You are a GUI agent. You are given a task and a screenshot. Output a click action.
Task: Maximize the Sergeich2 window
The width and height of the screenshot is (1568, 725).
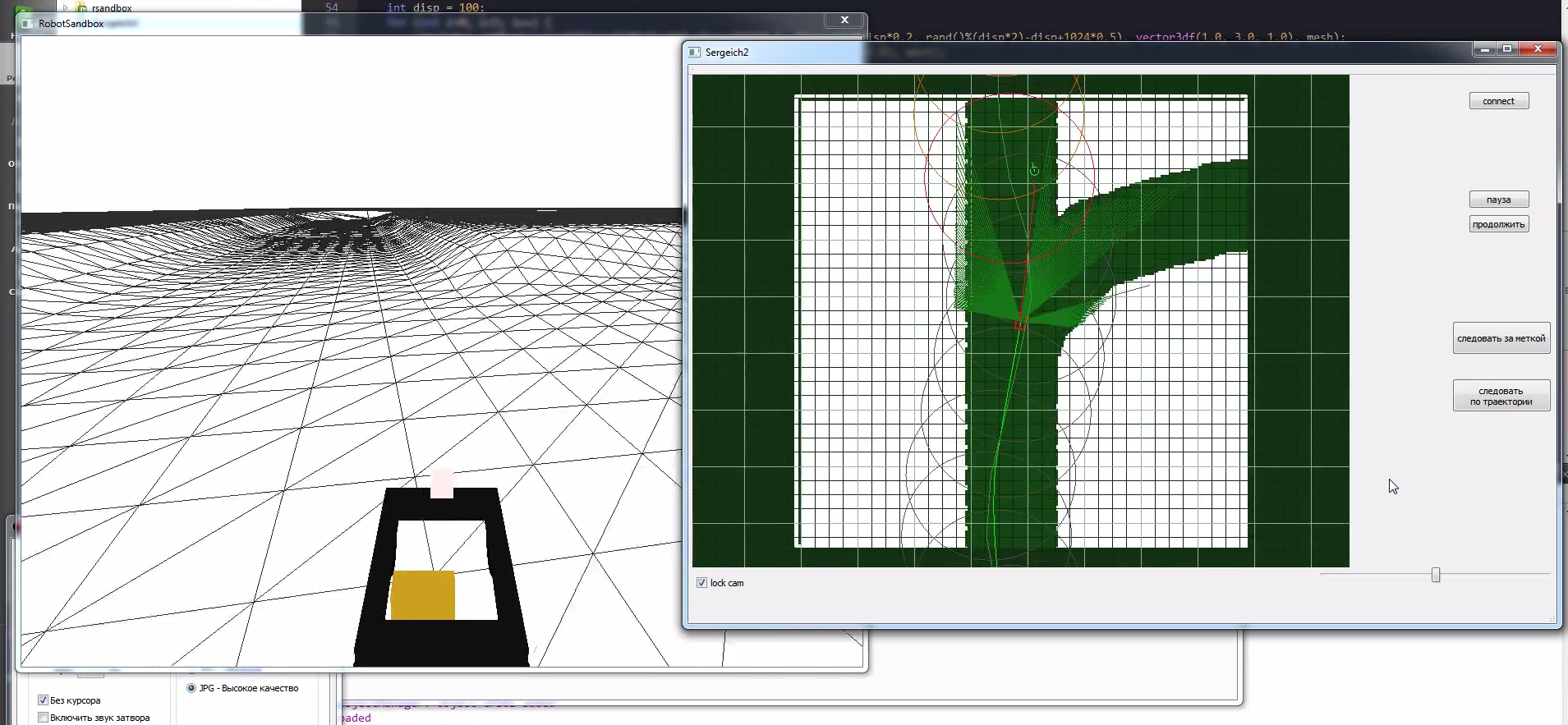pos(1507,49)
